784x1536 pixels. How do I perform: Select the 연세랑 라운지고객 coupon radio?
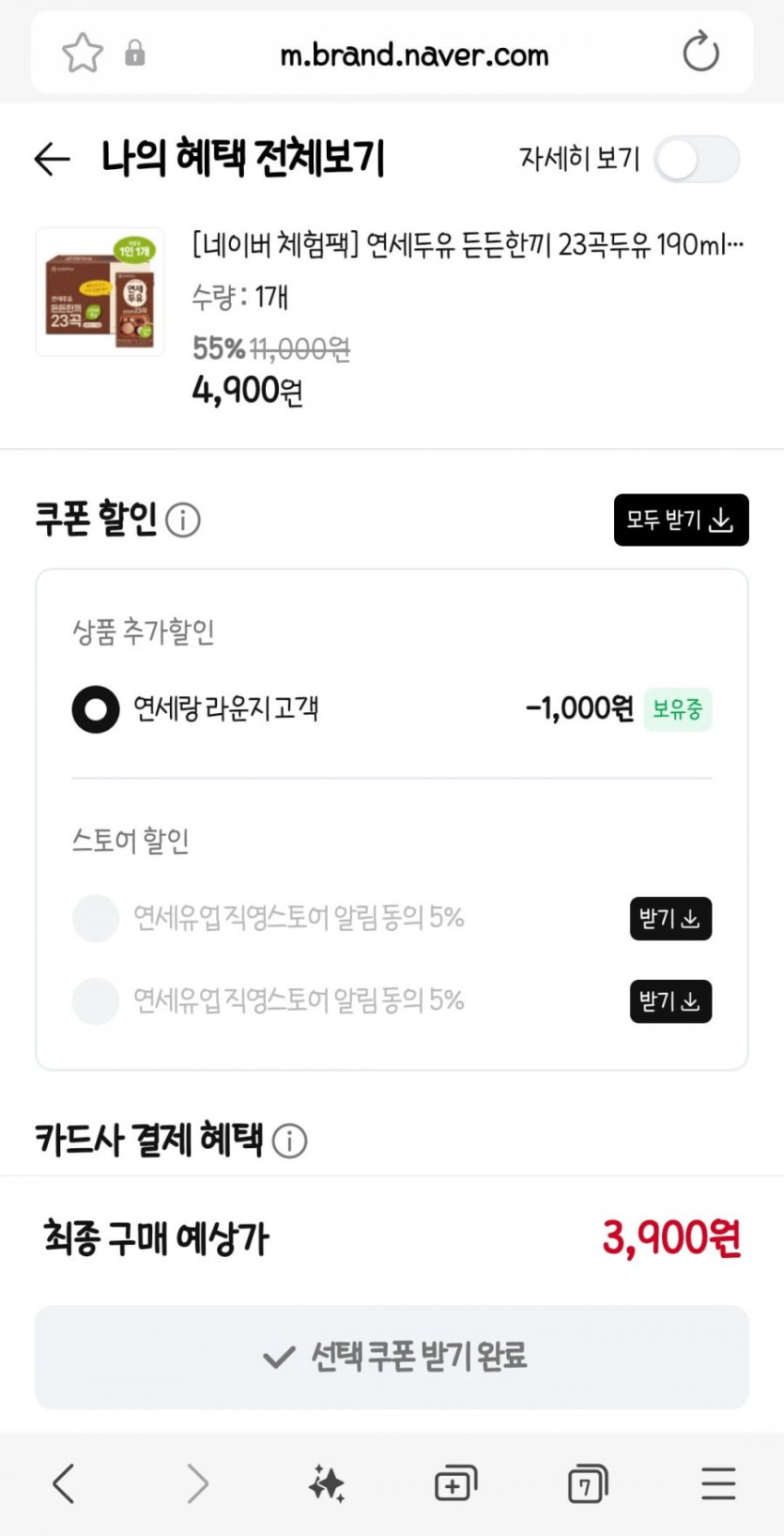[x=96, y=709]
